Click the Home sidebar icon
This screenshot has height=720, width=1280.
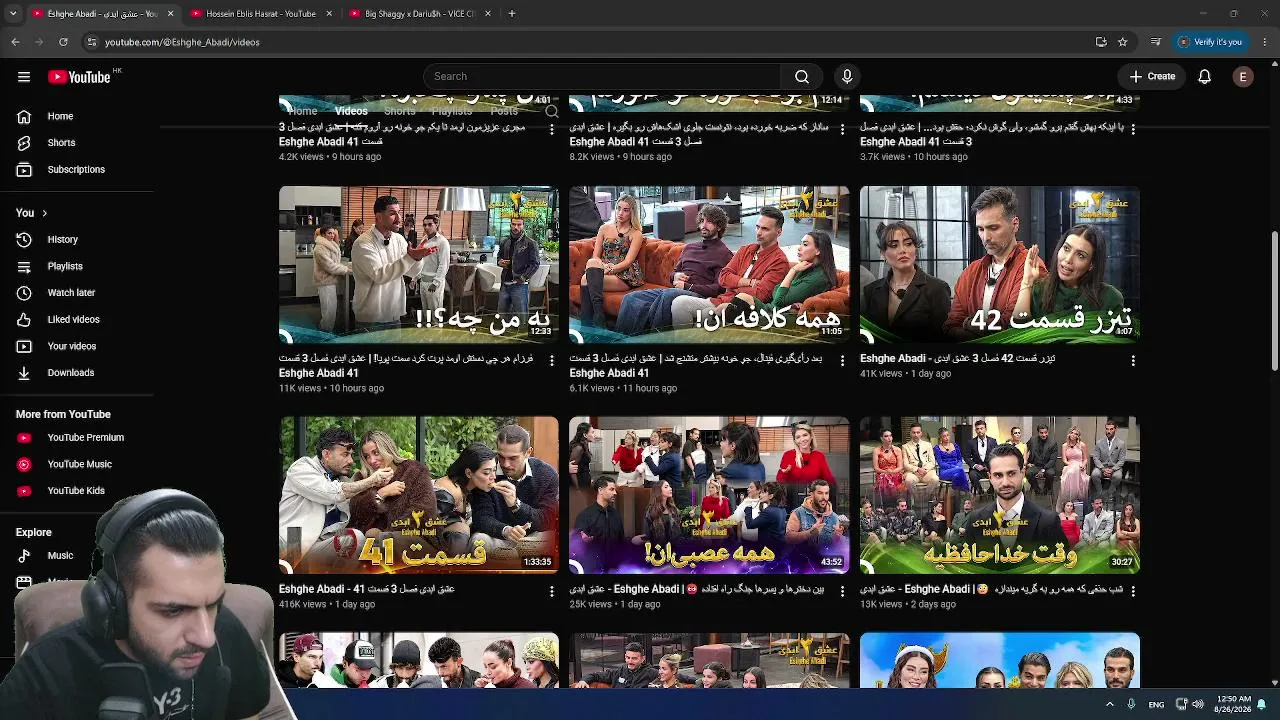pyautogui.click(x=24, y=116)
